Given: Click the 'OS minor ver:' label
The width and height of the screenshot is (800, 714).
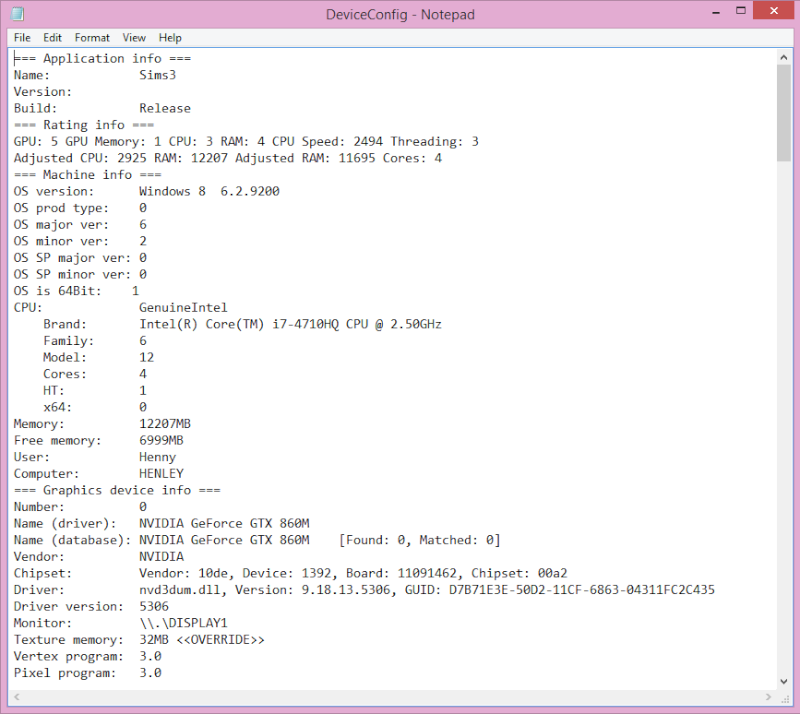Looking at the screenshot, I should [x=61, y=241].
